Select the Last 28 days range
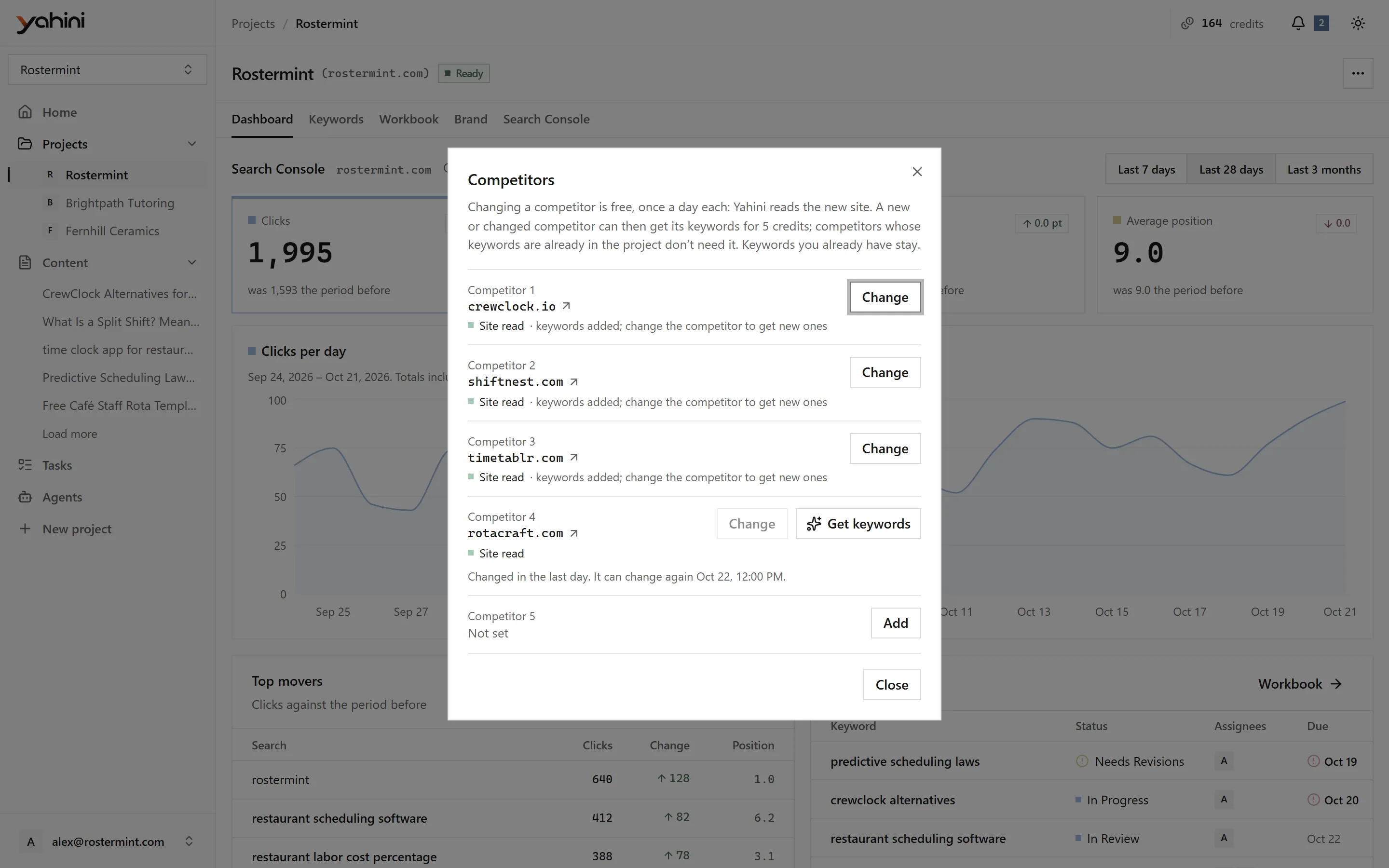The height and width of the screenshot is (868, 1389). click(x=1231, y=169)
